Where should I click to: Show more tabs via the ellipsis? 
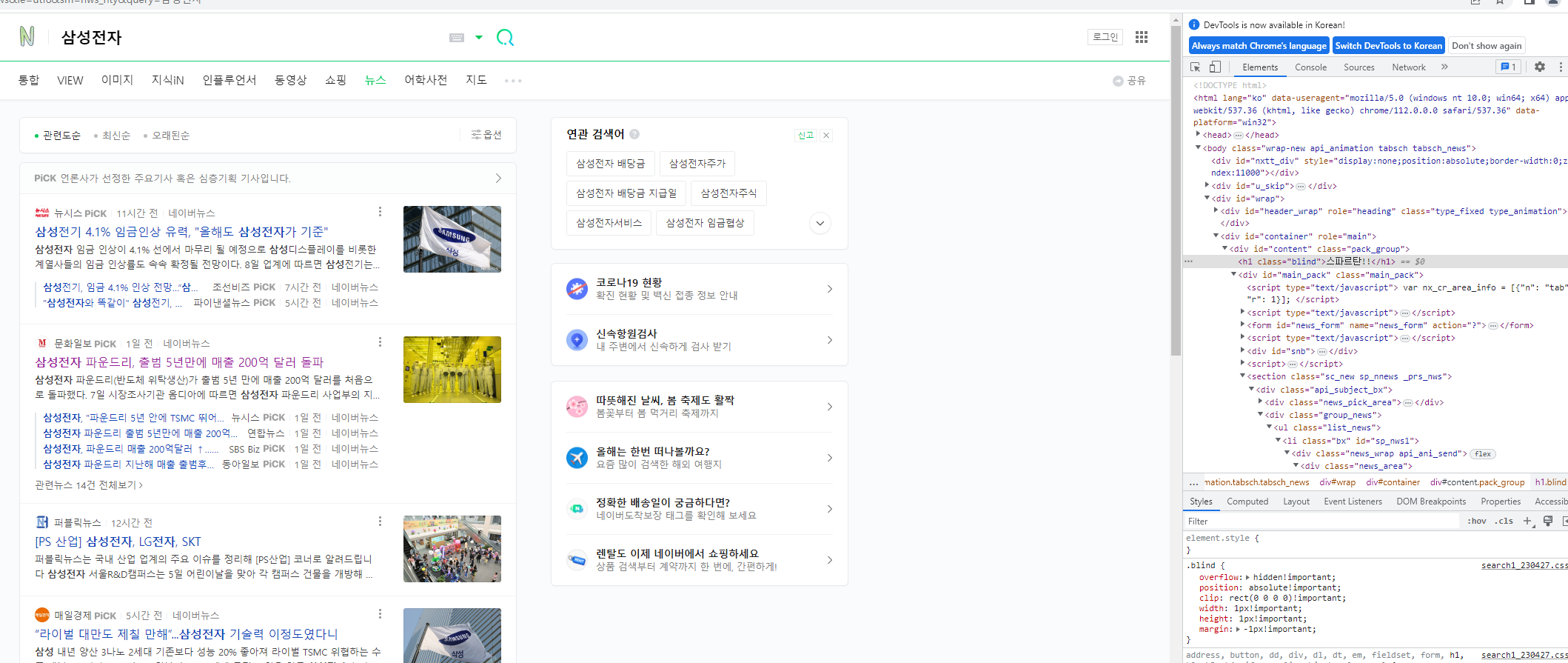tap(513, 81)
